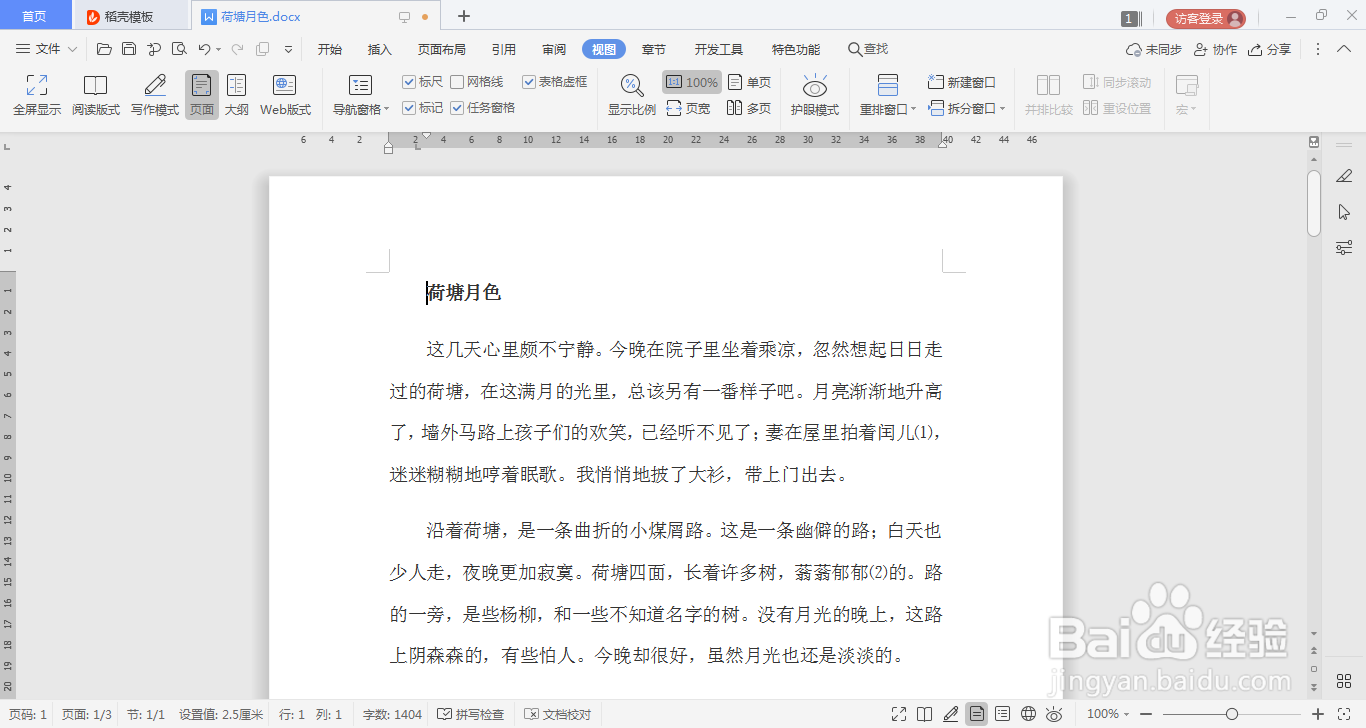Add a new document tab with plus
Viewport: 1366px width, 728px height.
pos(464,16)
